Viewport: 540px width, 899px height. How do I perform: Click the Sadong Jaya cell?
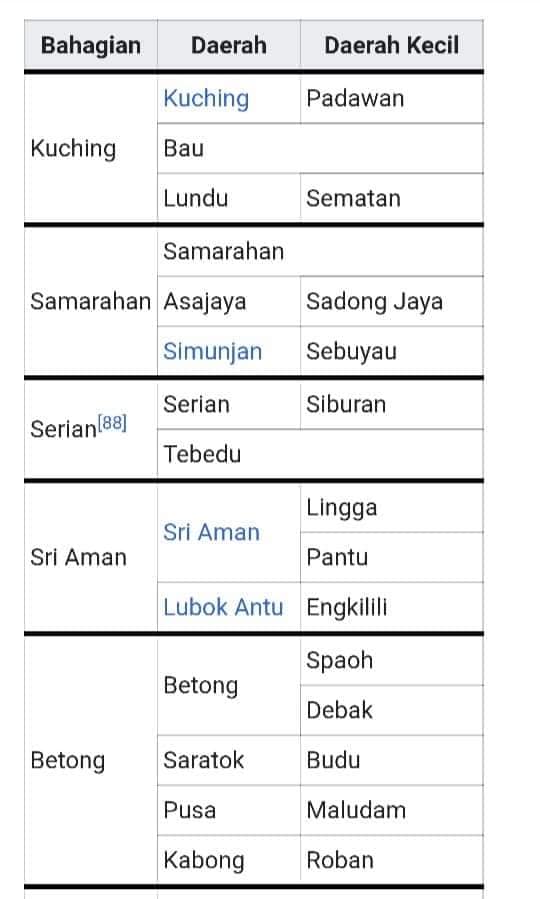[392, 302]
